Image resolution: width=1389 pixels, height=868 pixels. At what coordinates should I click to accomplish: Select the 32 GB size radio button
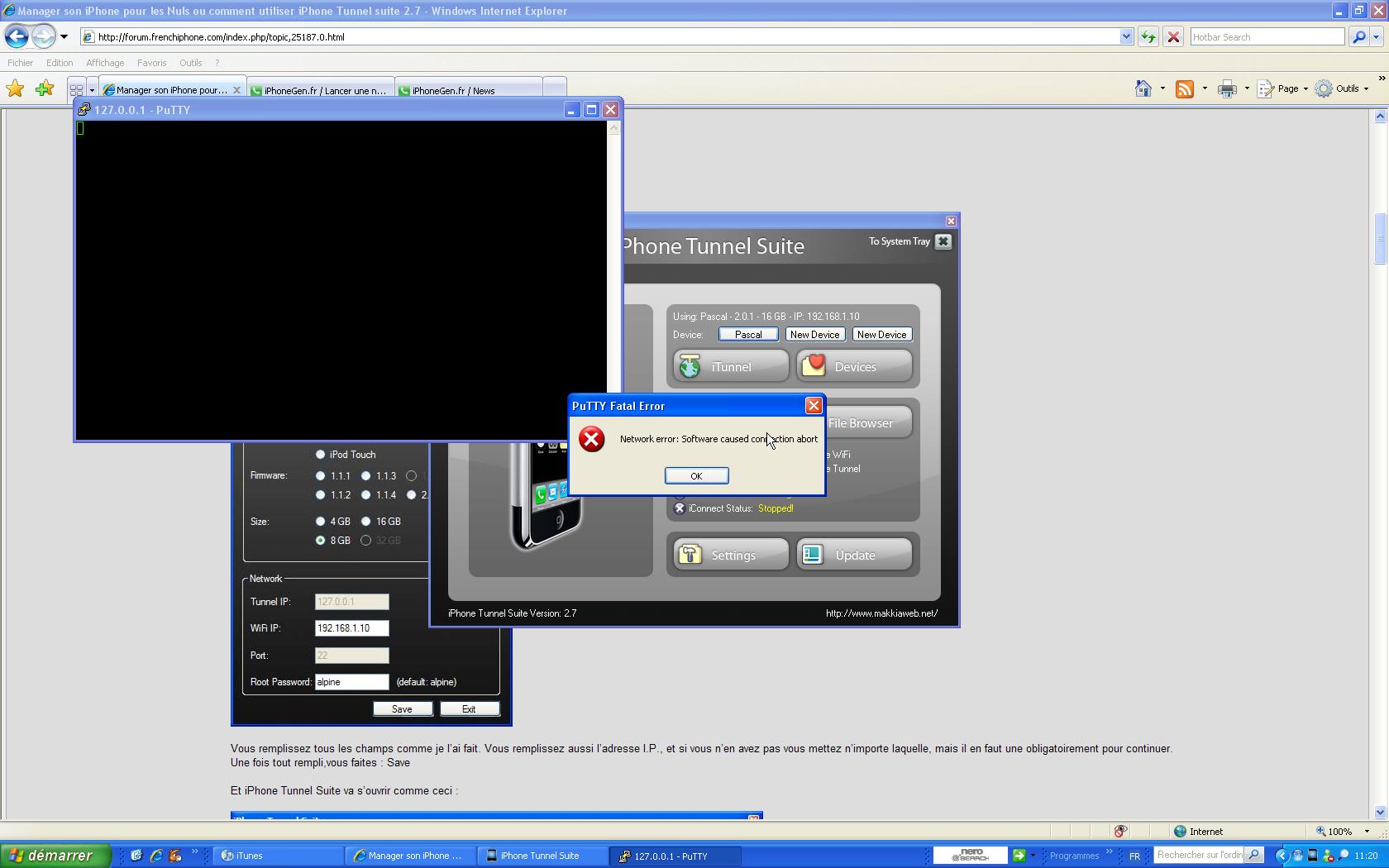[x=365, y=541]
